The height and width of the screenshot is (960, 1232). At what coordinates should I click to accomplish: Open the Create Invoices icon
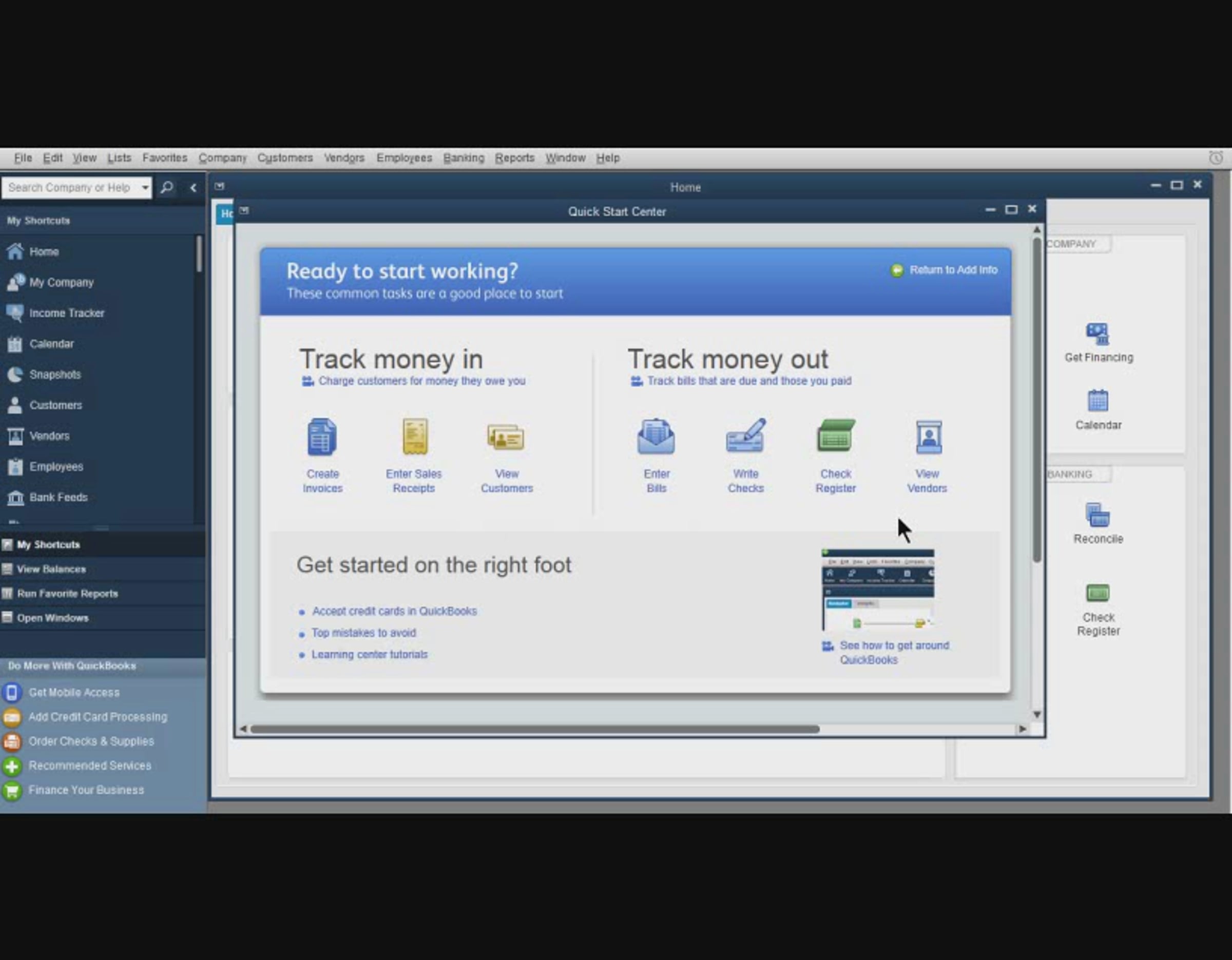[x=322, y=437]
